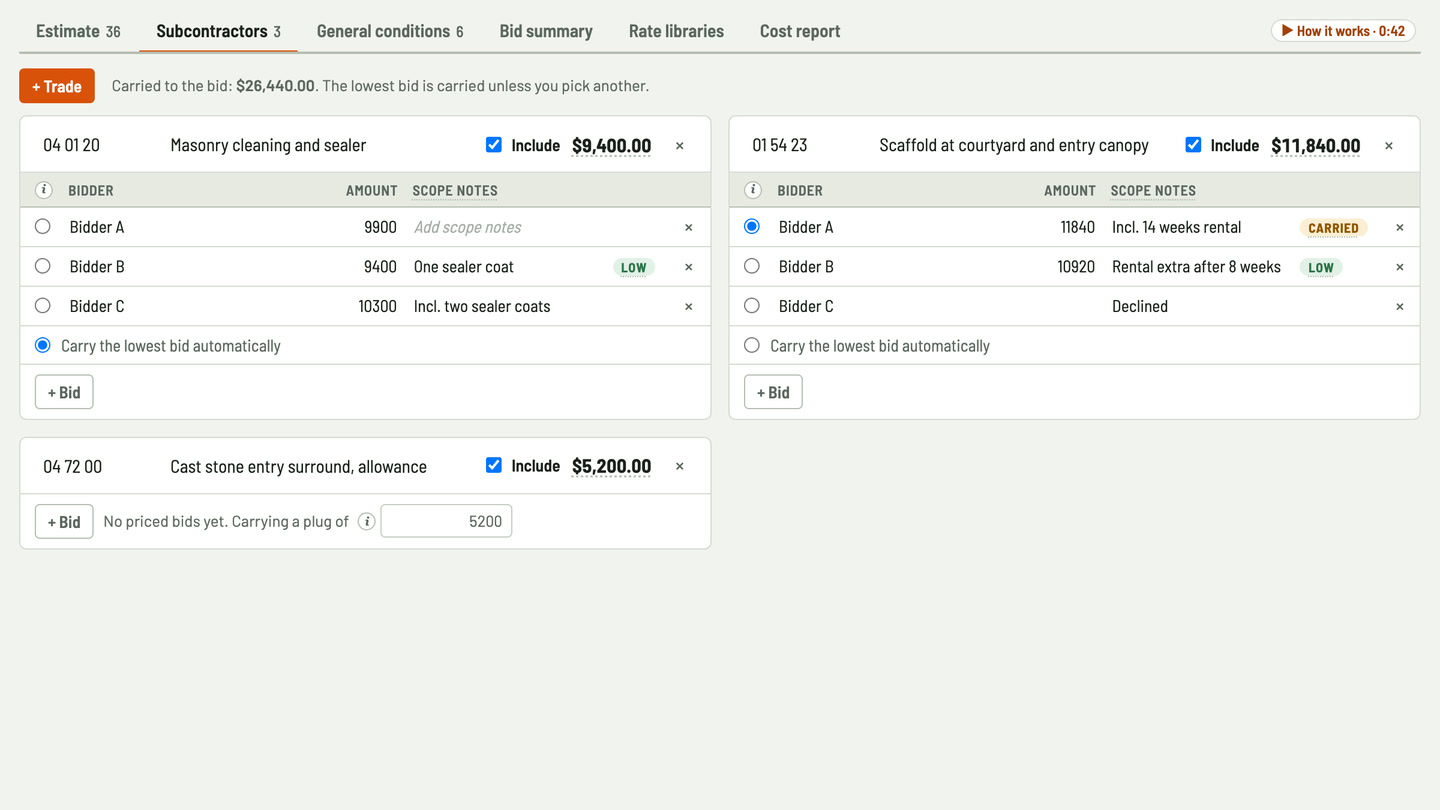Remove the Masonry cleaning and sealer trade
The image size is (1440, 810).
tap(680, 146)
